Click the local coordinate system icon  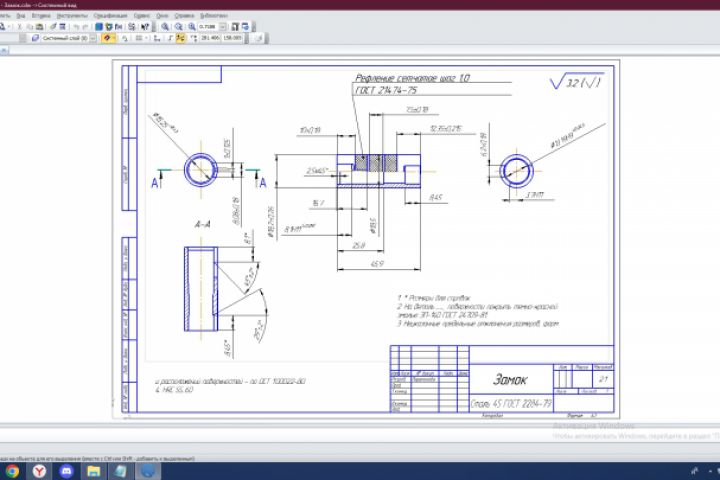pyautogui.click(x=156, y=38)
